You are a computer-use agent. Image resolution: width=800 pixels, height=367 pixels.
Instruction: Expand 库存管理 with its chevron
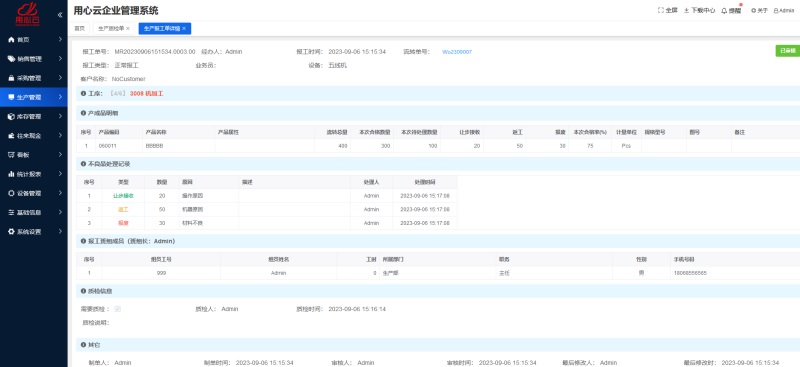click(x=60, y=116)
